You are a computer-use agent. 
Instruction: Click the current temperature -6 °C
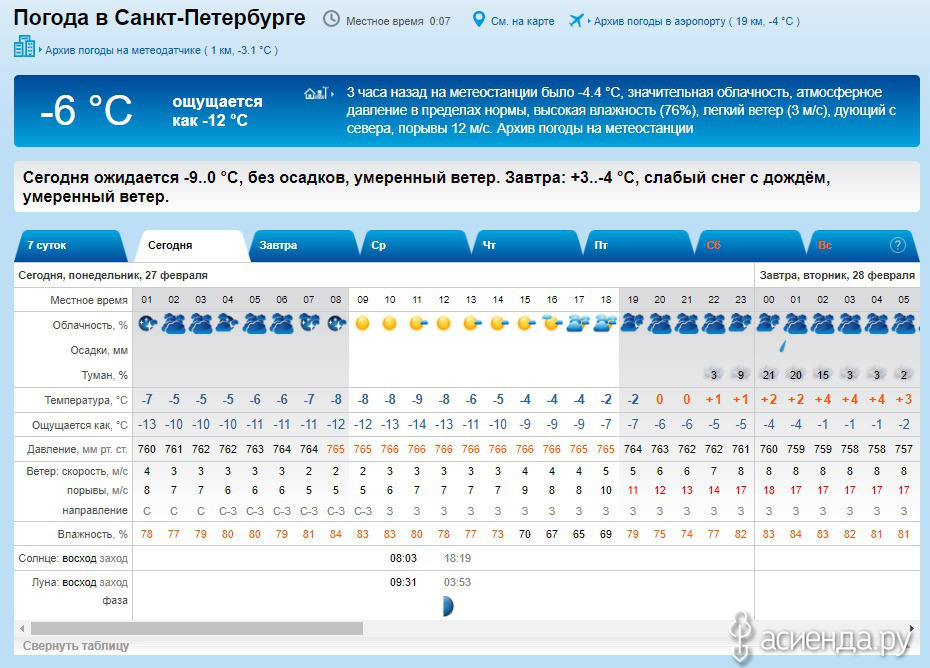tap(86, 111)
